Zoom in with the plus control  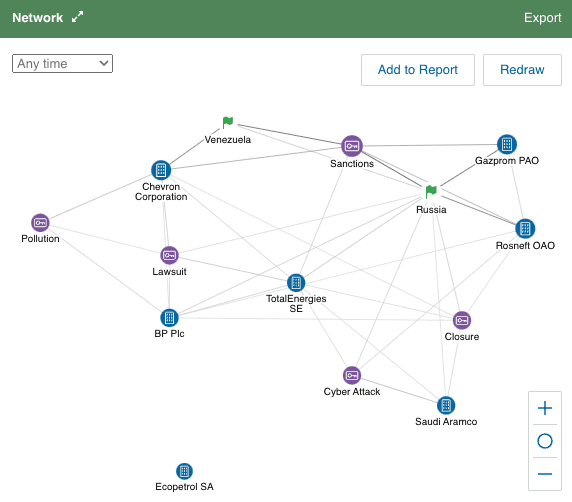tap(545, 408)
